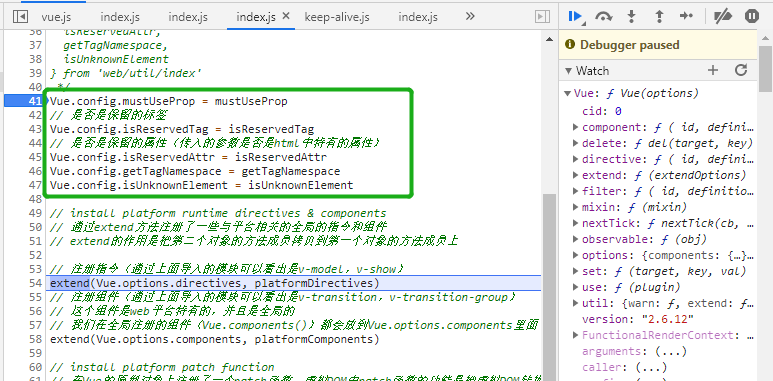Refresh watch expressions
The image size is (773, 381).
[741, 70]
